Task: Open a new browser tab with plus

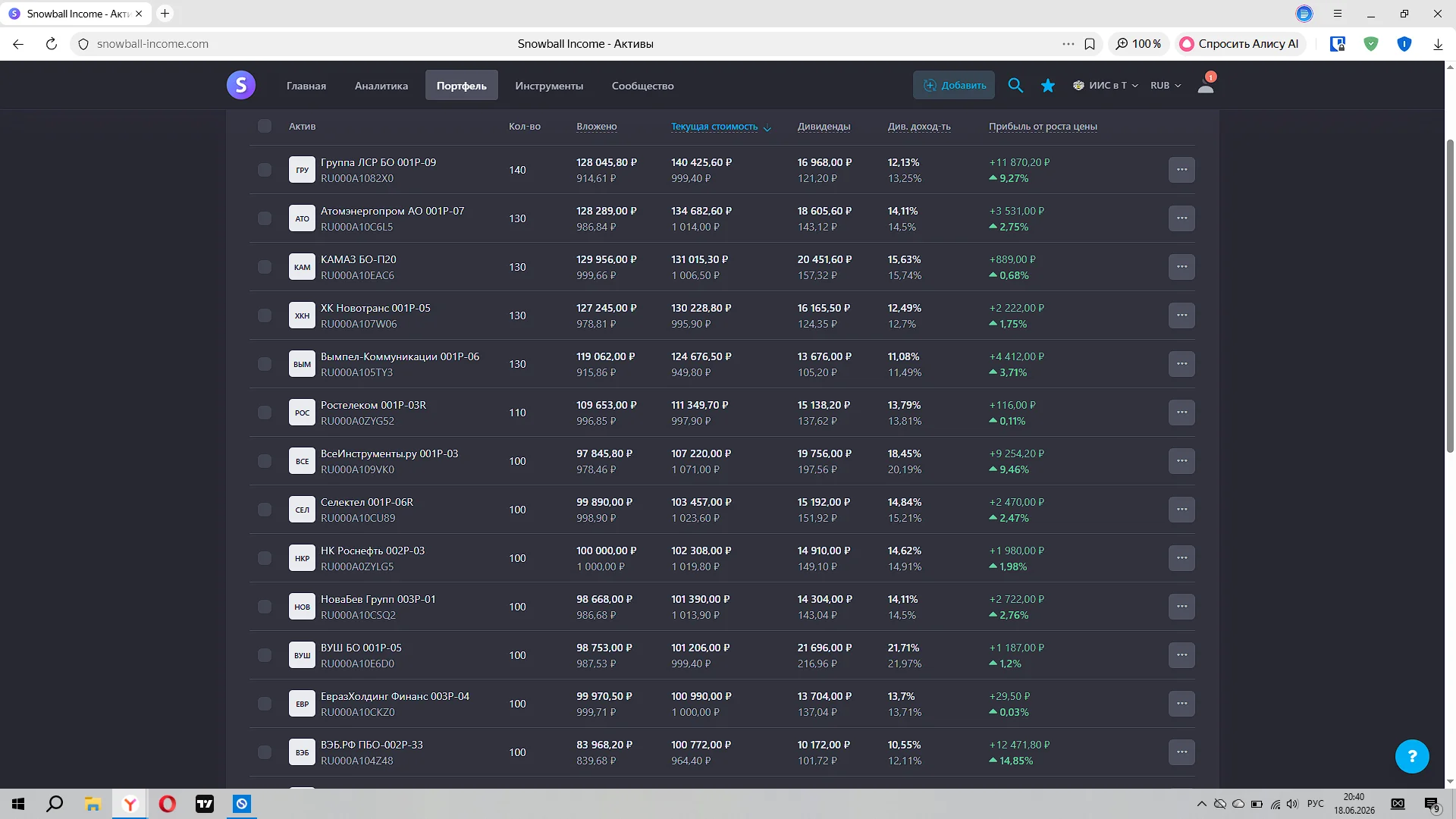Action: [x=165, y=14]
